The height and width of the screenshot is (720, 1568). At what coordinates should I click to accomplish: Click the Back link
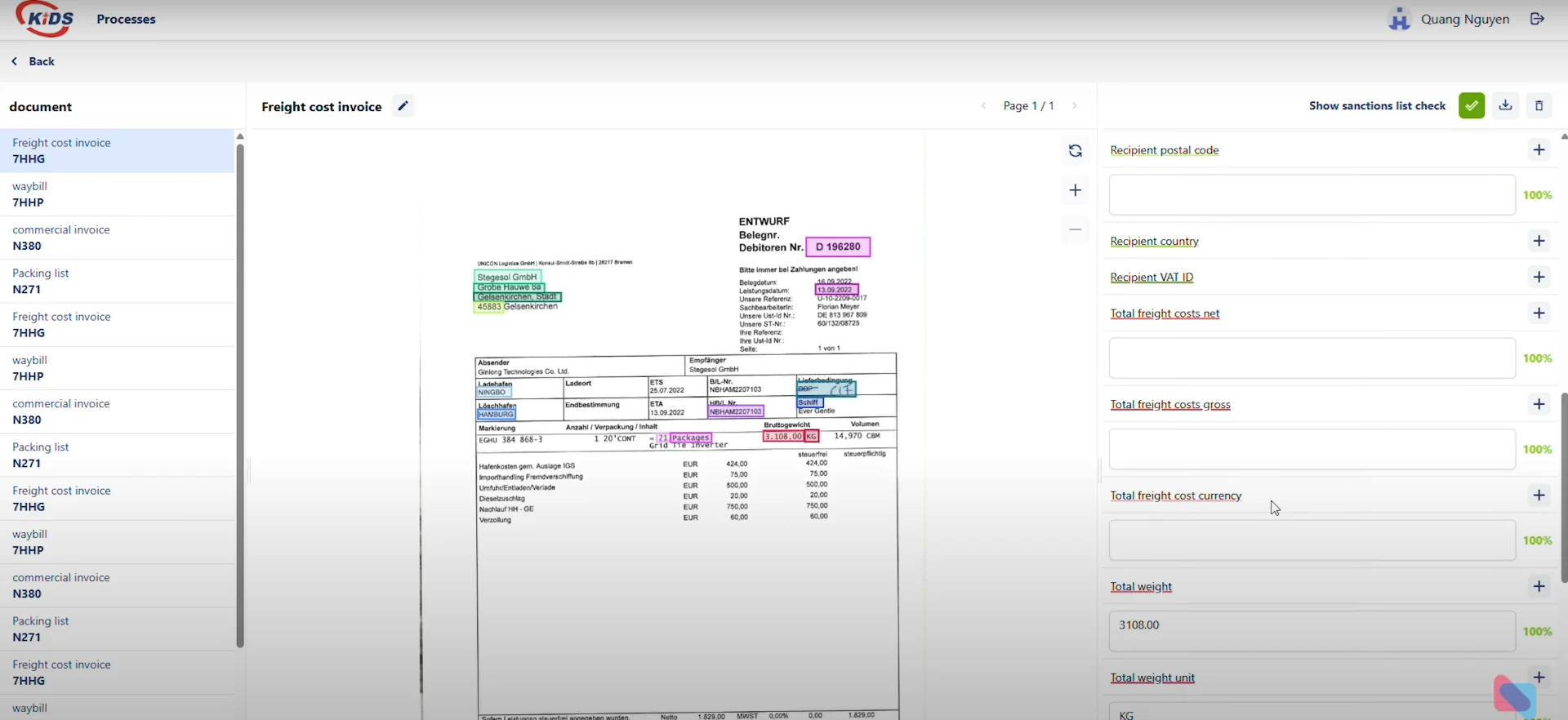33,61
